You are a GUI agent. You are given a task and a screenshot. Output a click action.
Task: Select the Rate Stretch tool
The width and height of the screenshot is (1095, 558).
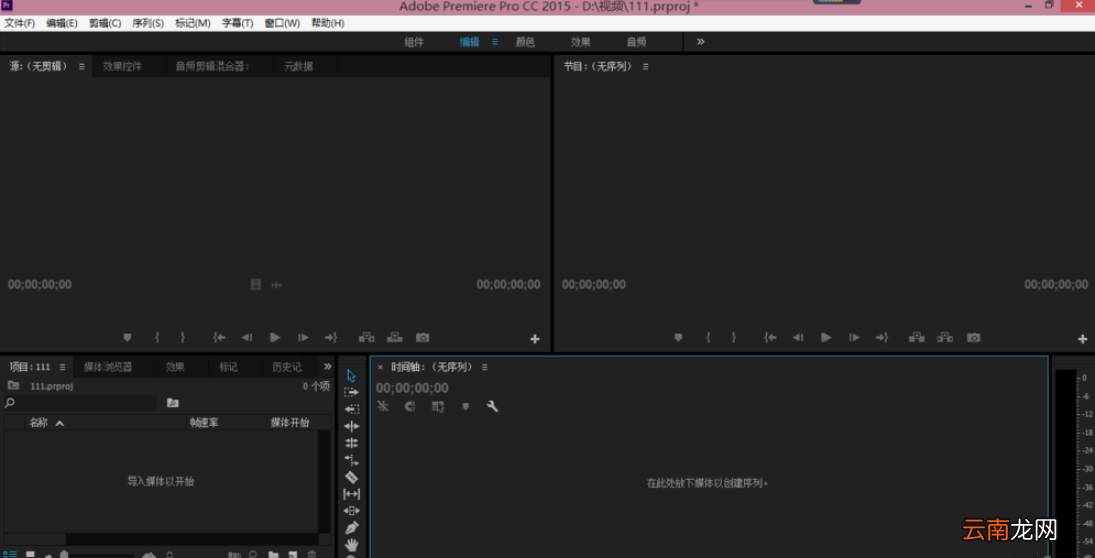pos(351,460)
